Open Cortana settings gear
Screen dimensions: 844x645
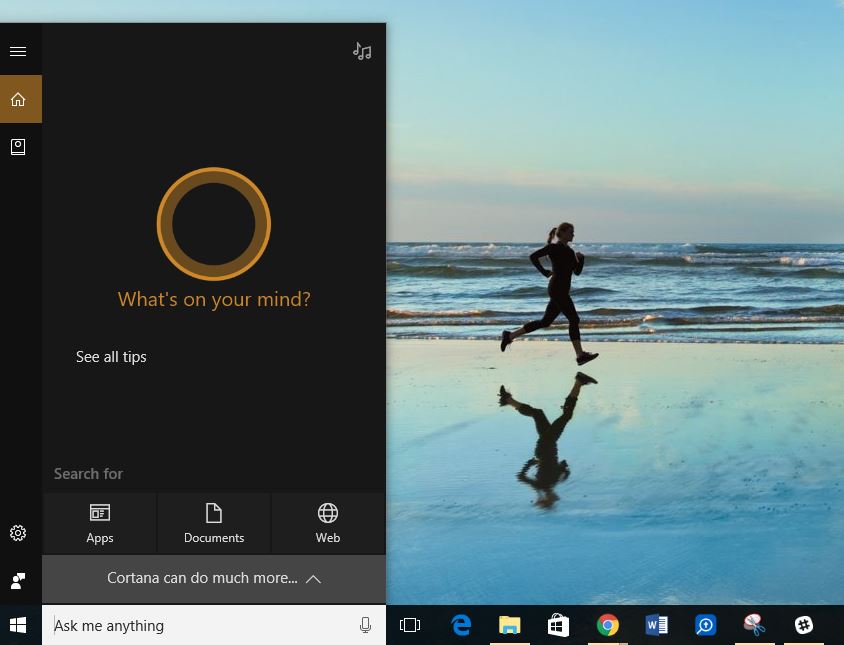click(x=18, y=533)
